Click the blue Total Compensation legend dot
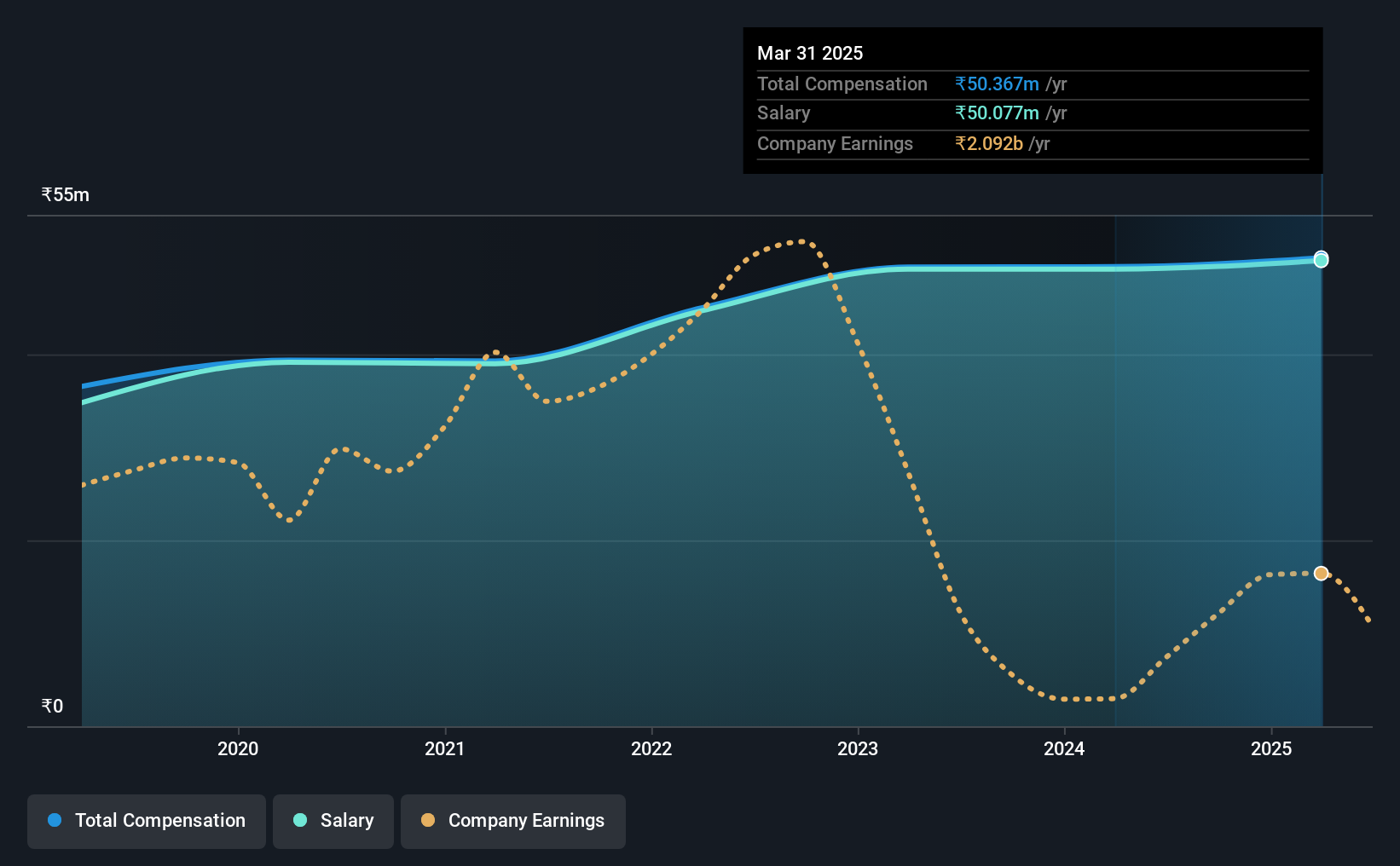1400x866 pixels. point(55,820)
